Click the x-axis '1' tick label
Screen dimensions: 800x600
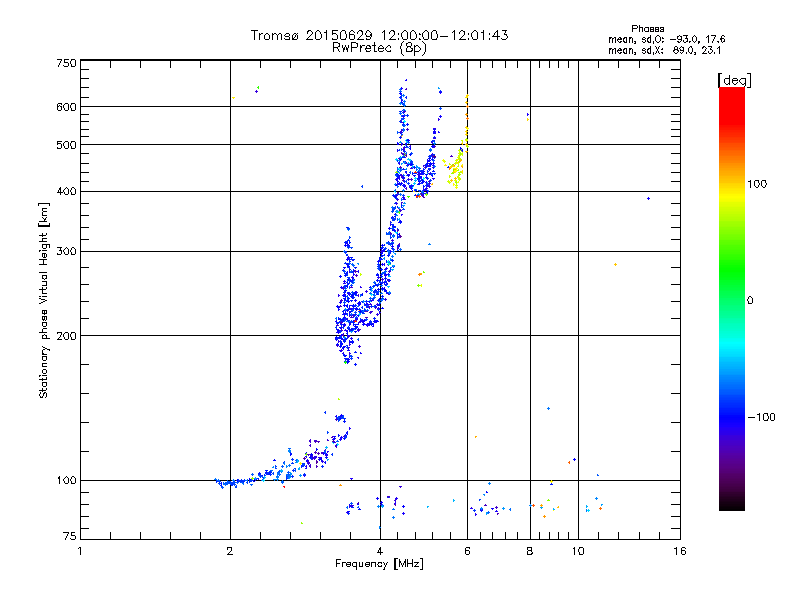(x=80, y=551)
